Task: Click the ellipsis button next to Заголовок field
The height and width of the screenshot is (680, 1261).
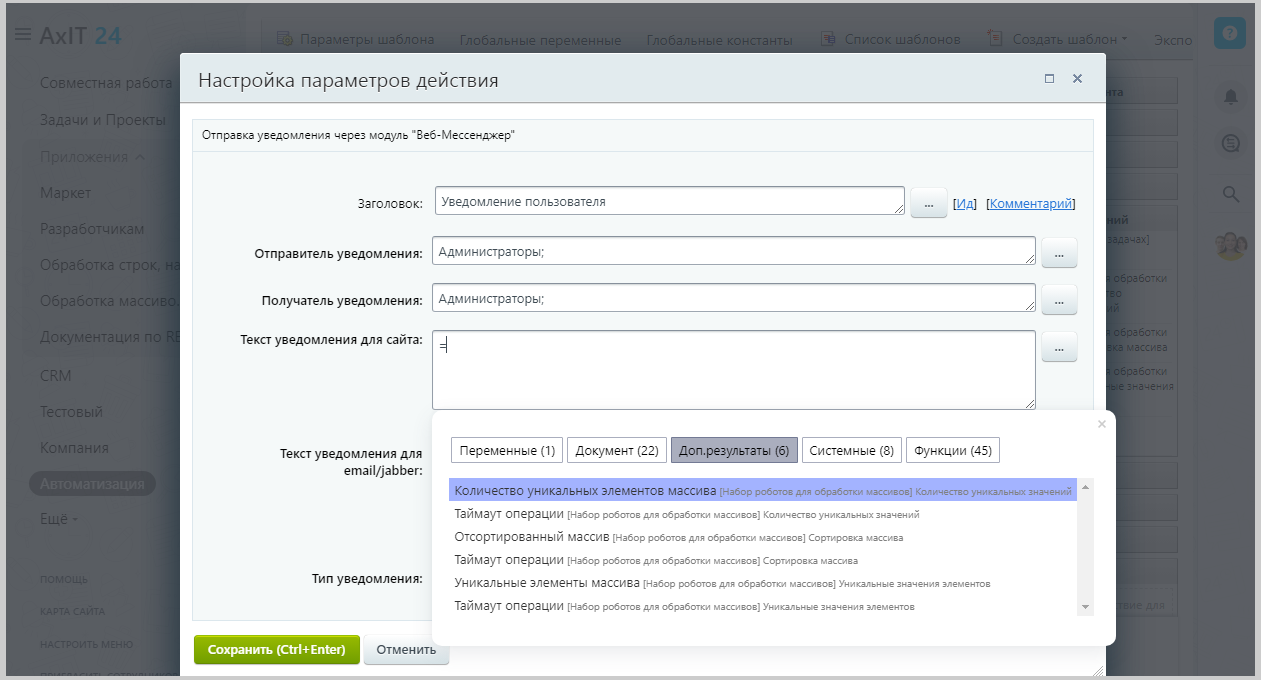Action: (928, 203)
